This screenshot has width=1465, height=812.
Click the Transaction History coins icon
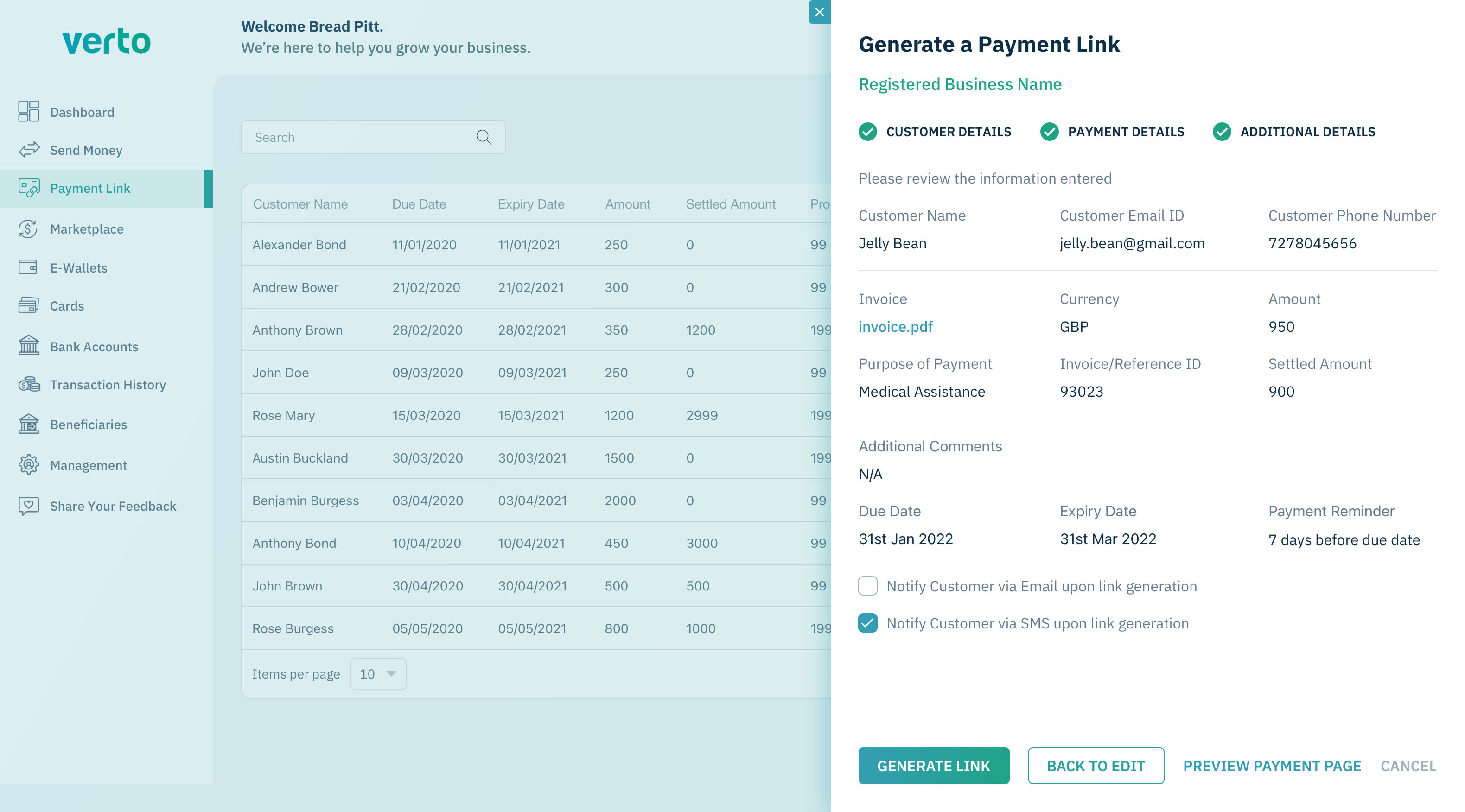(x=28, y=384)
